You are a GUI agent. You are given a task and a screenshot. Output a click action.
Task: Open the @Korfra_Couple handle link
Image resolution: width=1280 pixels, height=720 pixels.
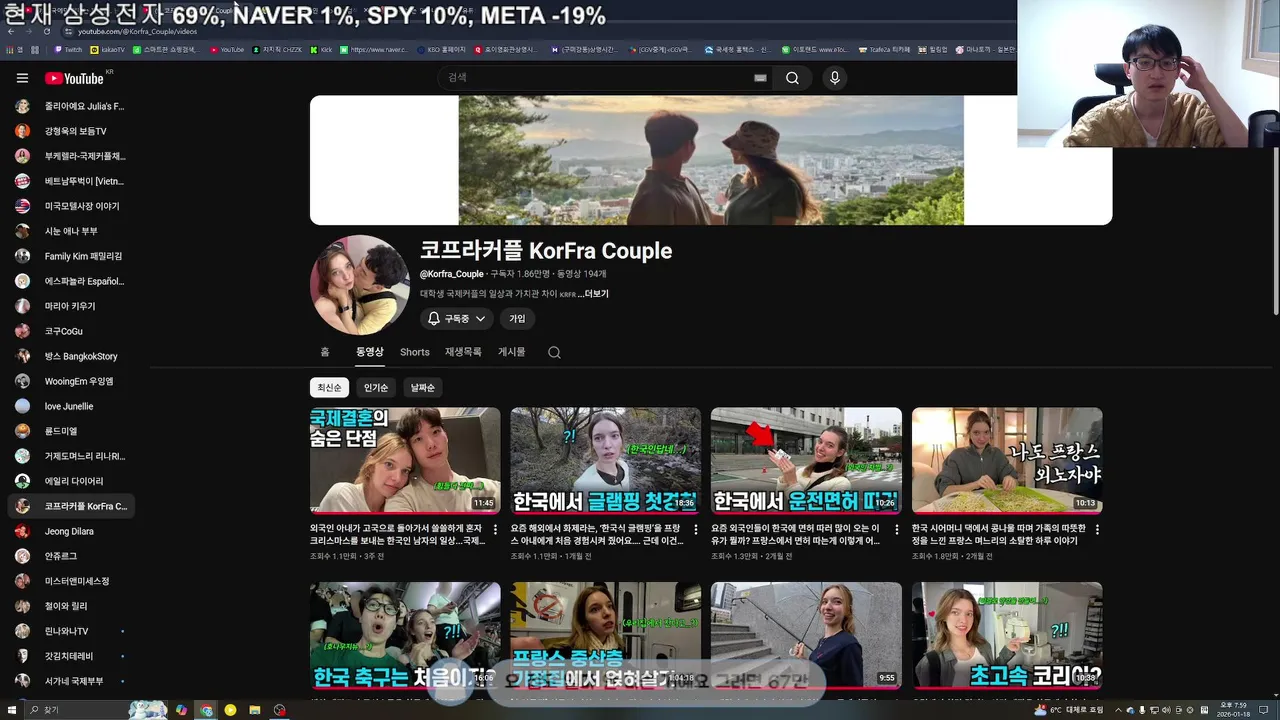(452, 274)
